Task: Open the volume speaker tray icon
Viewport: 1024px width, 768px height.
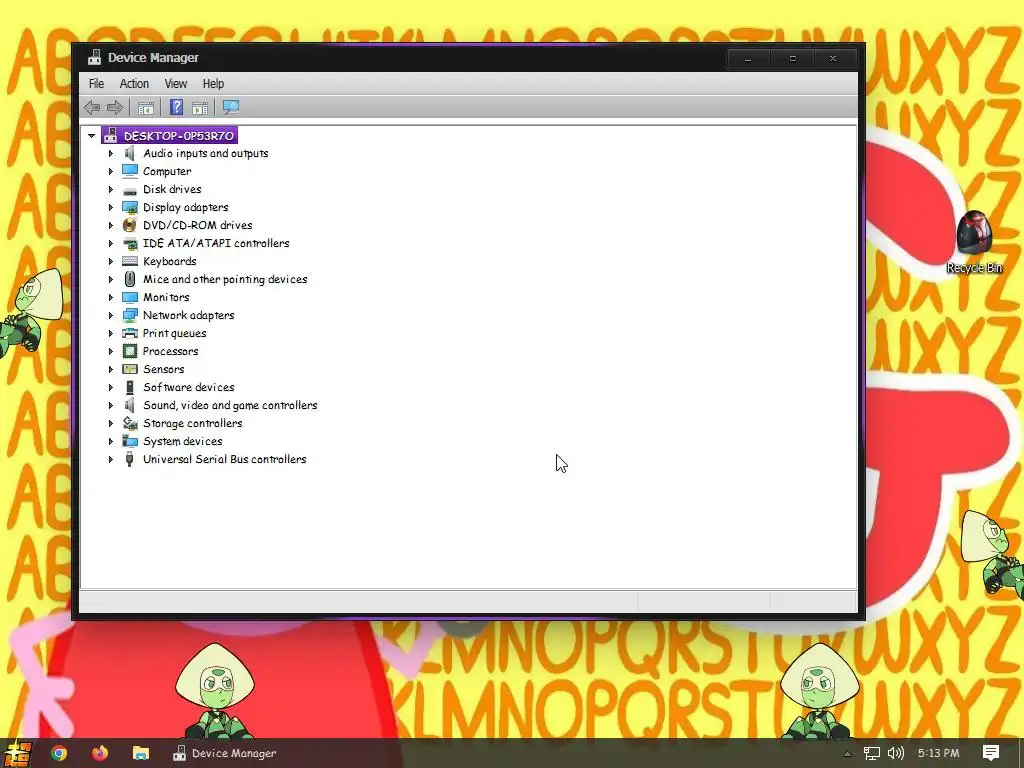Action: [x=895, y=753]
